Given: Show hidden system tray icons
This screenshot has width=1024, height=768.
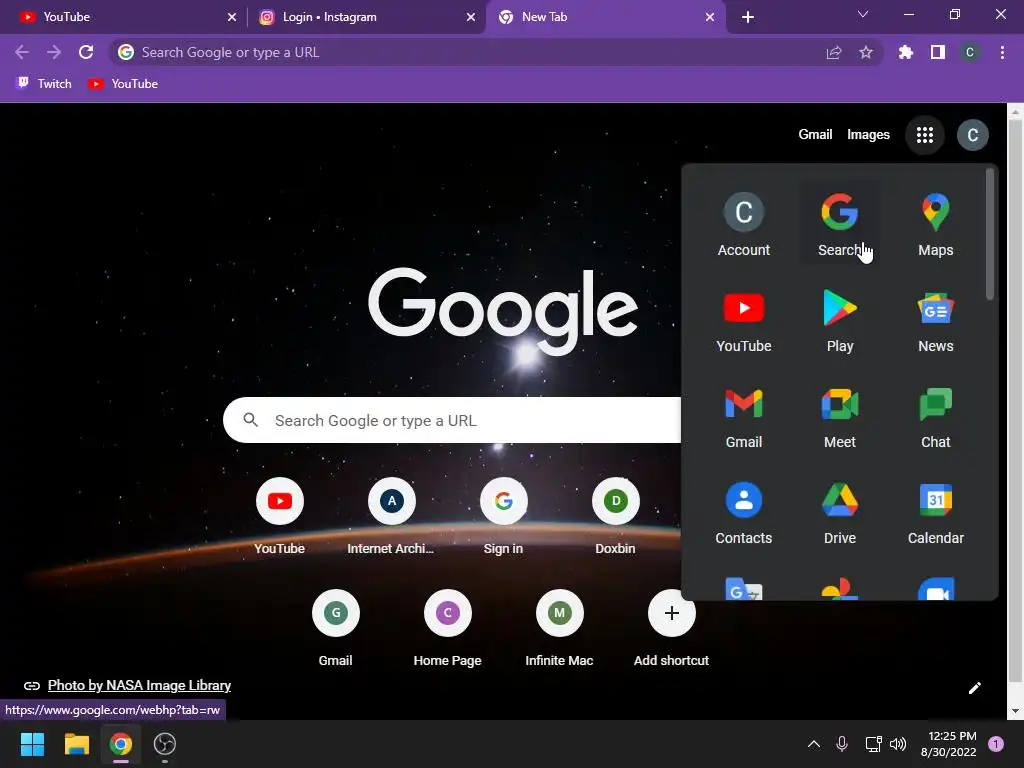Looking at the screenshot, I should 814,744.
